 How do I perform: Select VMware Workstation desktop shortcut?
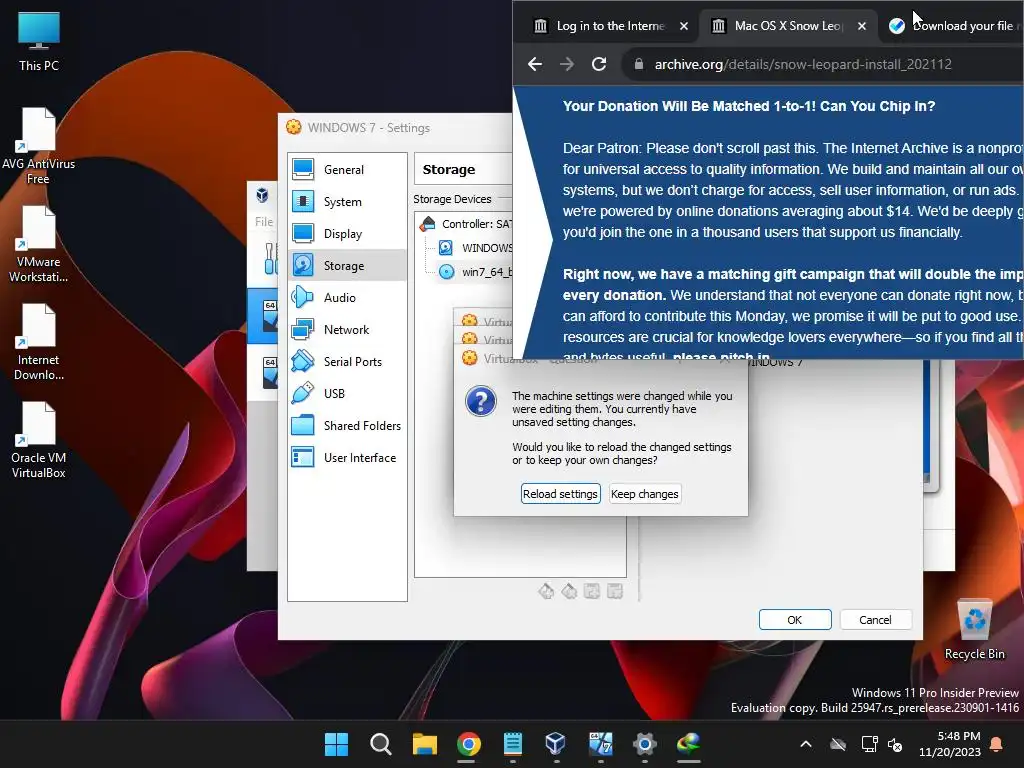39,244
